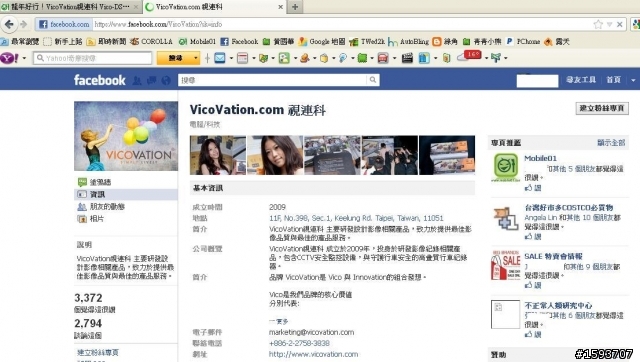640x362 pixels.
Task: Click the Facebook search box
Action: 272,80
